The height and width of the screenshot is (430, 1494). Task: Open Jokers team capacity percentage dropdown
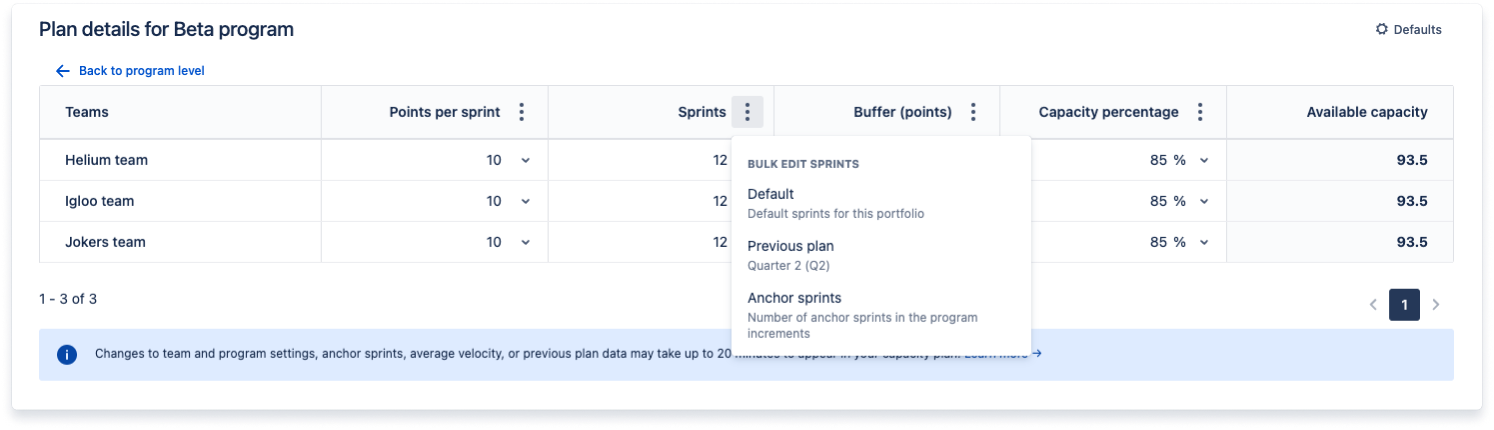pos(1204,242)
